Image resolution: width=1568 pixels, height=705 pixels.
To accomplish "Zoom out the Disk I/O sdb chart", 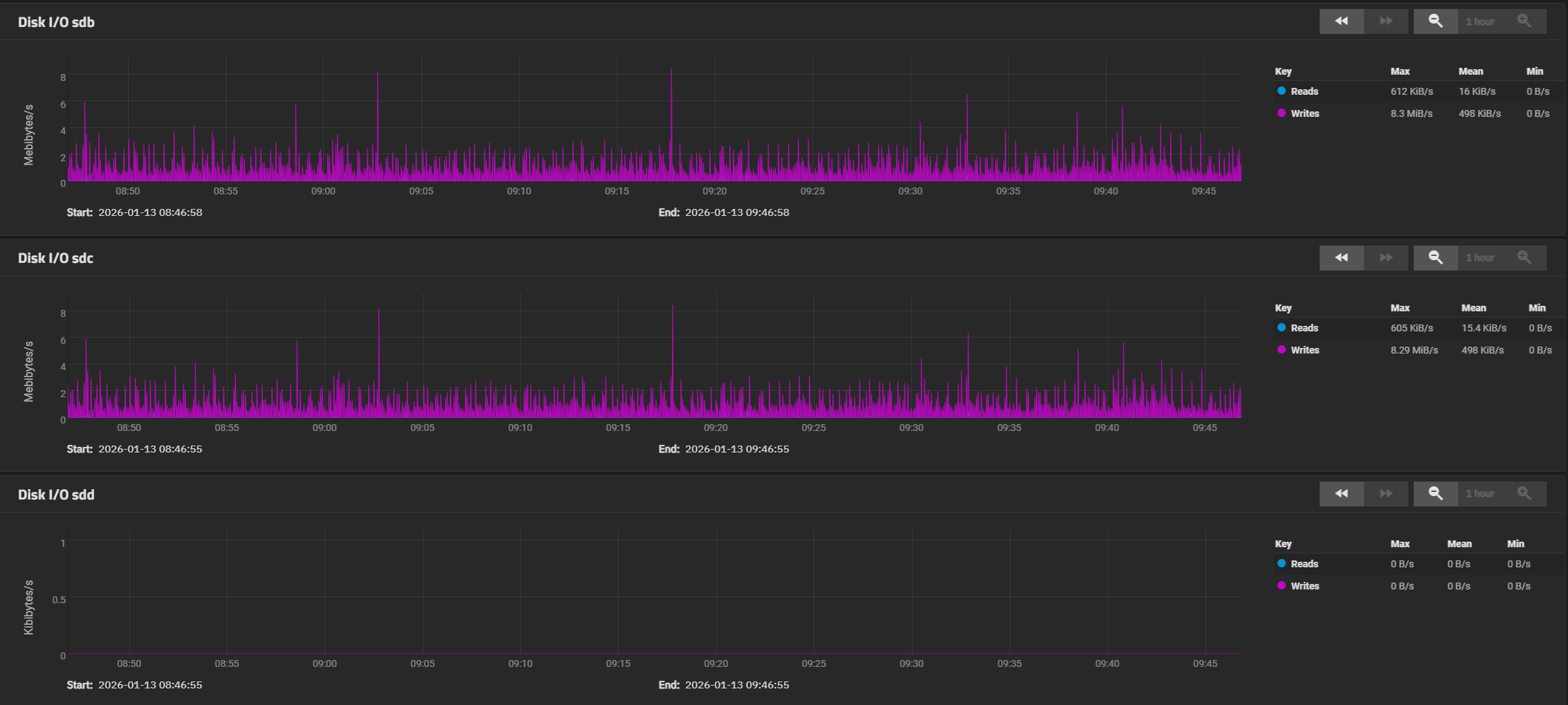I will tap(1435, 21).
